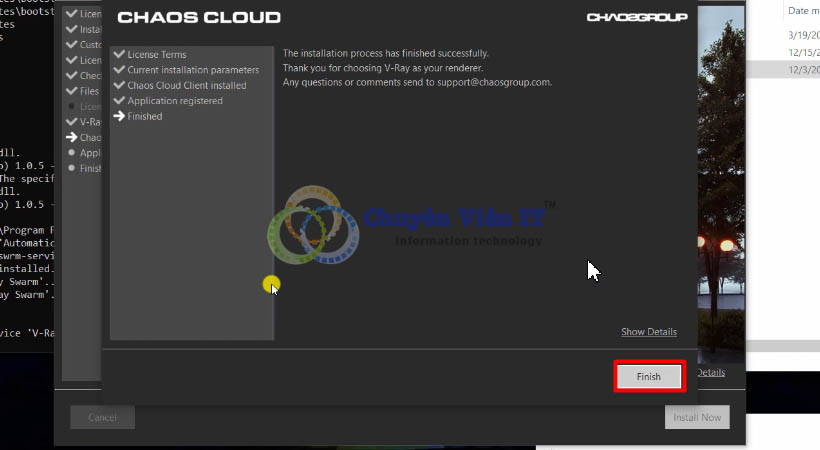Click the Details link behind the dialog
The height and width of the screenshot is (450, 820).
711,372
